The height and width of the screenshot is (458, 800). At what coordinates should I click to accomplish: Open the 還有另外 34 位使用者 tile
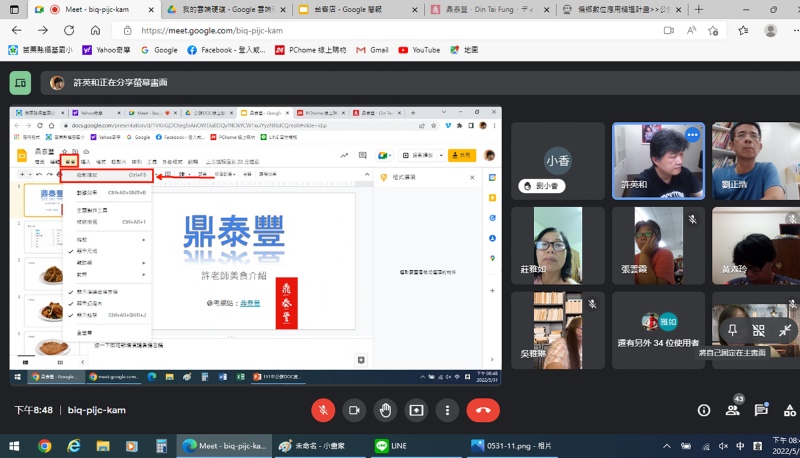click(658, 330)
